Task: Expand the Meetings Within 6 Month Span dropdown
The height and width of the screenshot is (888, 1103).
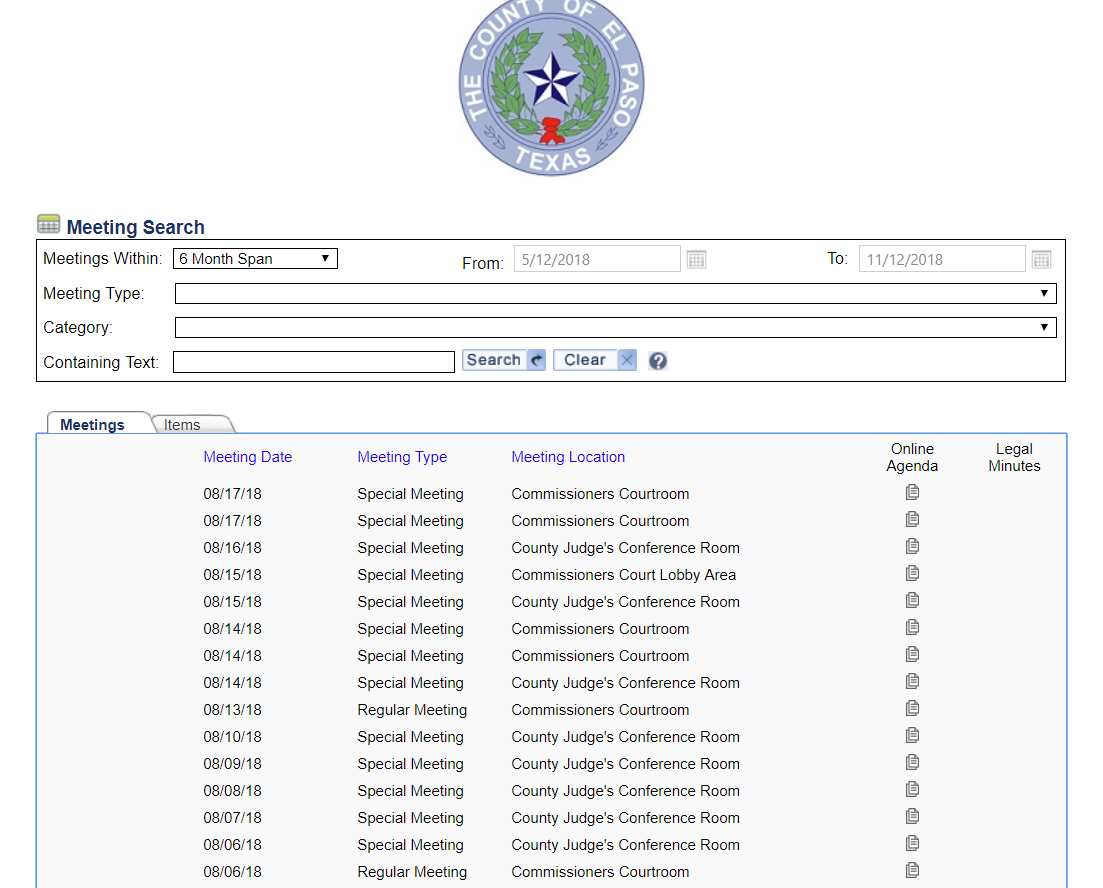Action: pyautogui.click(x=255, y=259)
